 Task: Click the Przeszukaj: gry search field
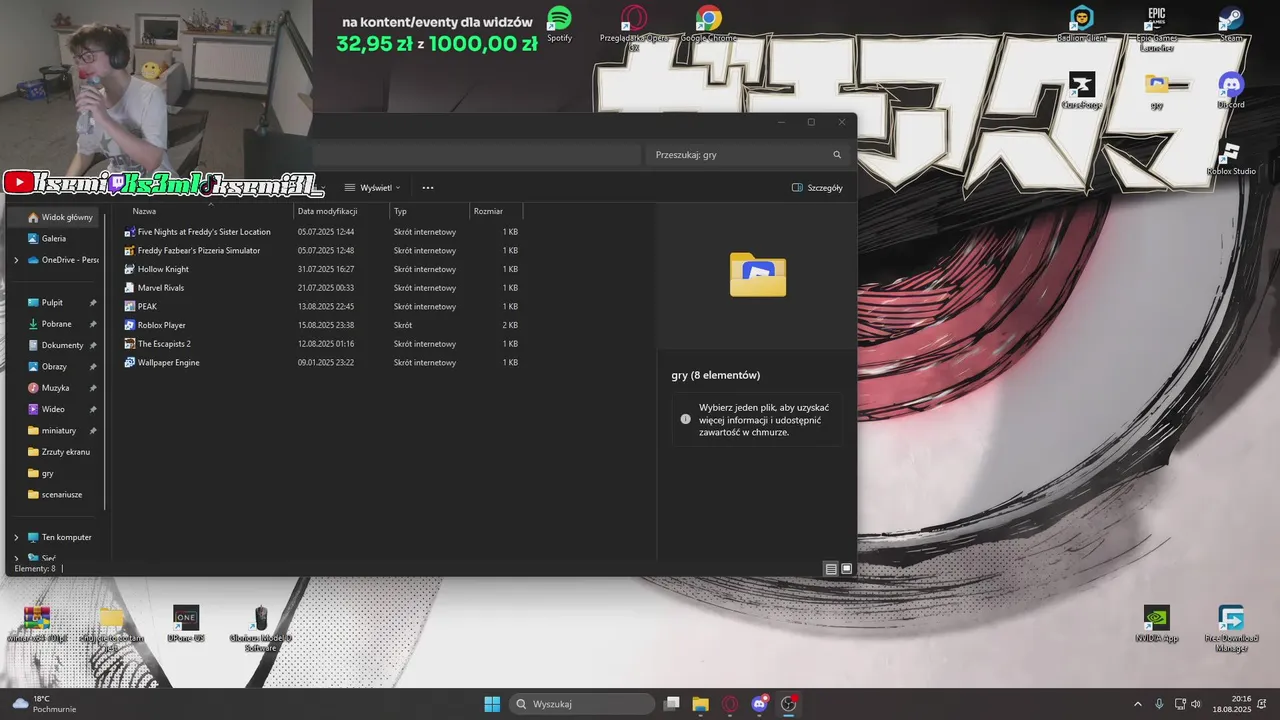click(x=748, y=155)
